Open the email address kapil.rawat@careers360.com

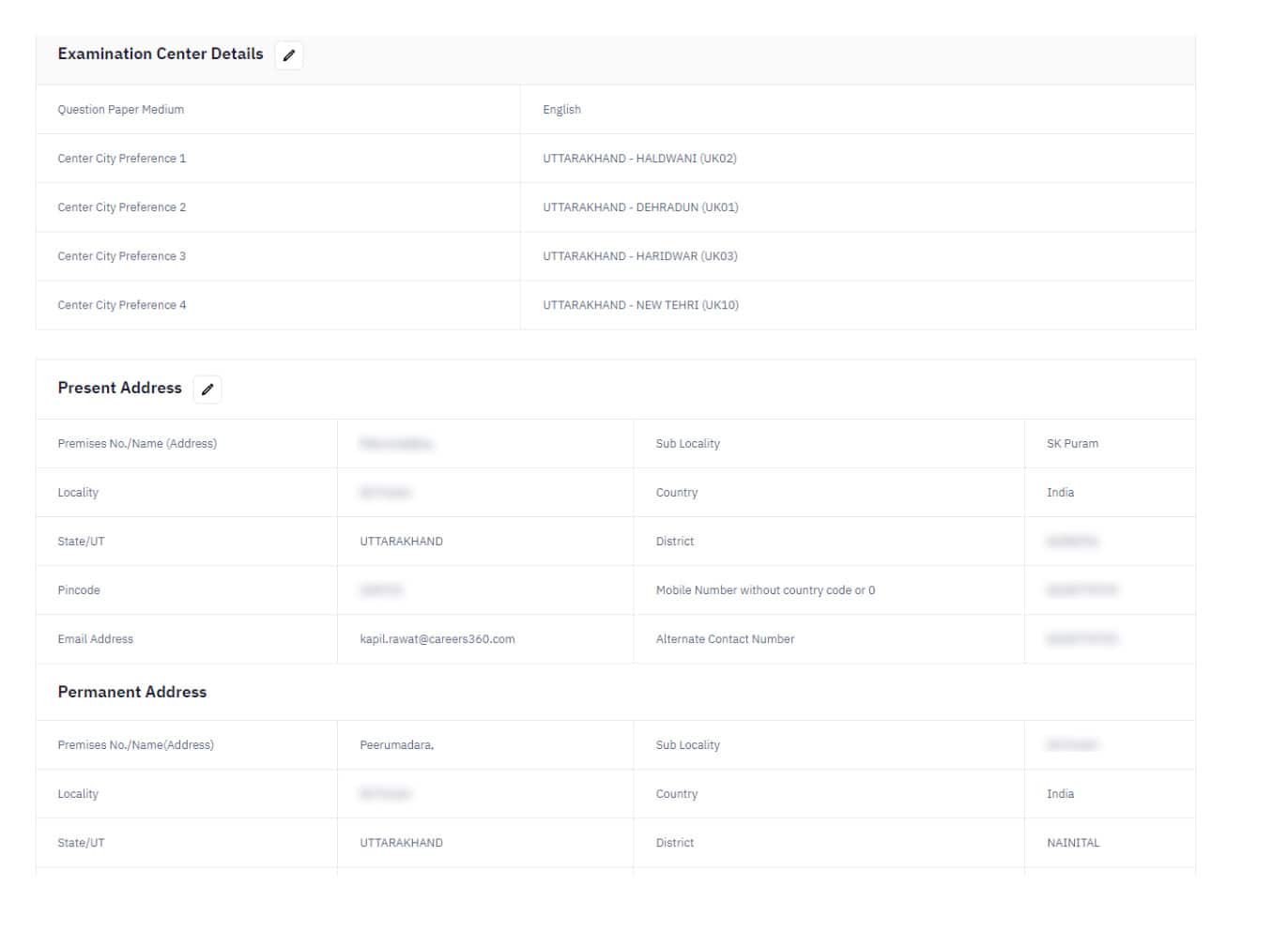pyautogui.click(x=437, y=638)
